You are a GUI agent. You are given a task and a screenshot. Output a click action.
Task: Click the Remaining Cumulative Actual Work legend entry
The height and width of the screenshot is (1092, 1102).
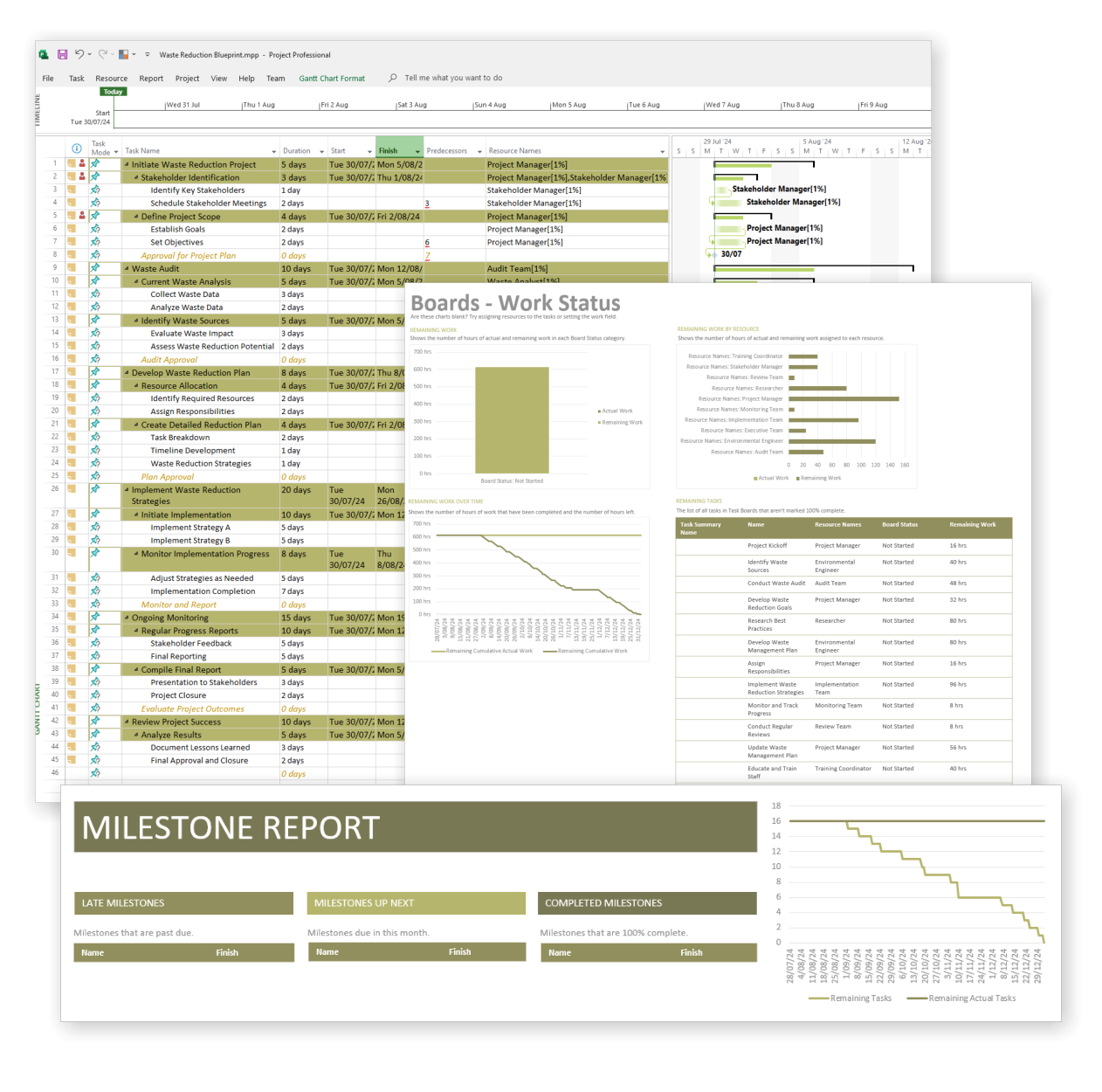click(x=482, y=651)
